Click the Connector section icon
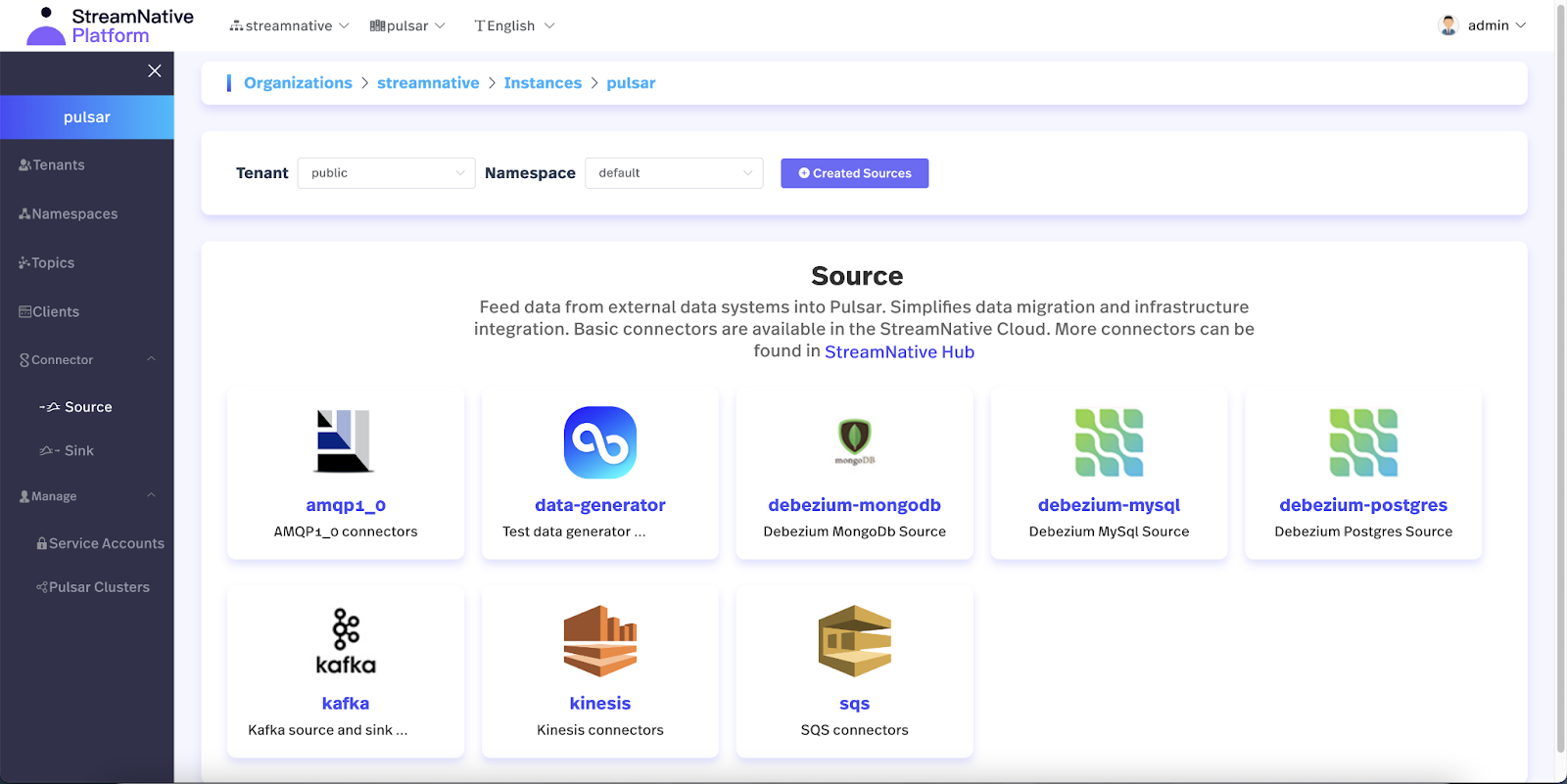Viewport: 1567px width, 784px height. (24, 360)
